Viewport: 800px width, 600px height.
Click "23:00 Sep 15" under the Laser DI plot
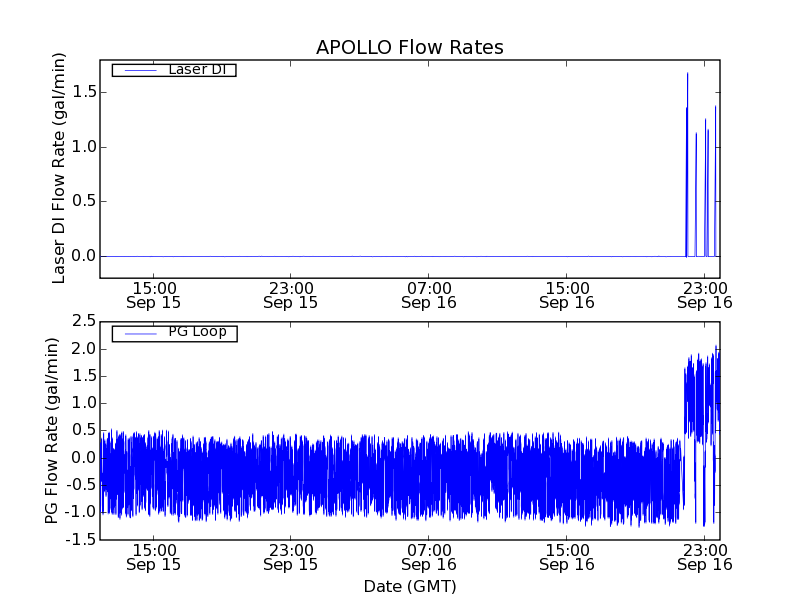coord(290,295)
